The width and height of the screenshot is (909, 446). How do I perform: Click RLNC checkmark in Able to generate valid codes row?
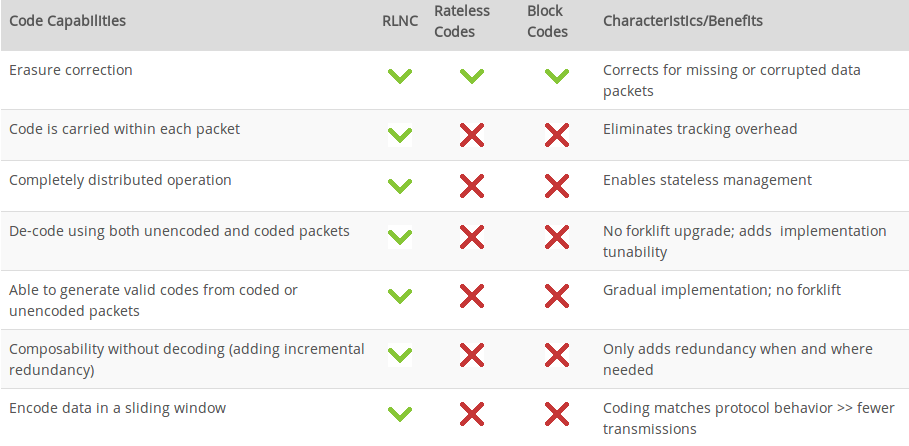400,296
